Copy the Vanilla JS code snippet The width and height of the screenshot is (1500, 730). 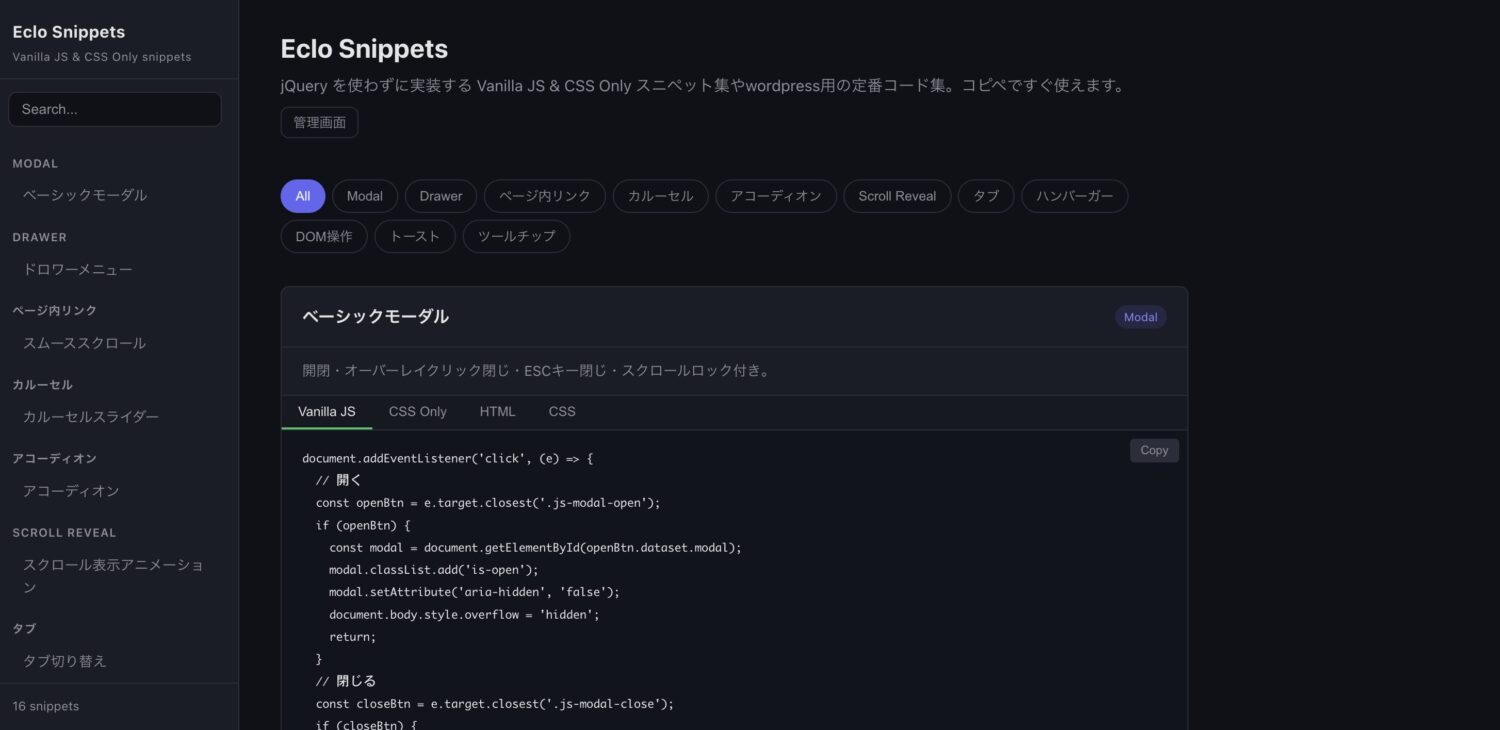point(1154,451)
